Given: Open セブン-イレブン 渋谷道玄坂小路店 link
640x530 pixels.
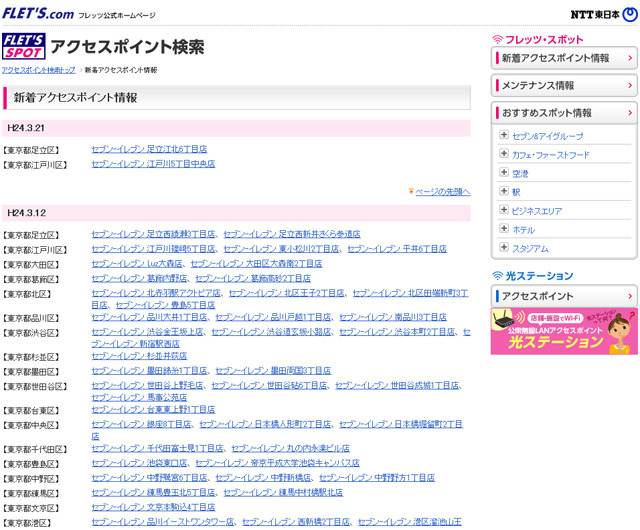Looking at the screenshot, I should click(x=271, y=332).
